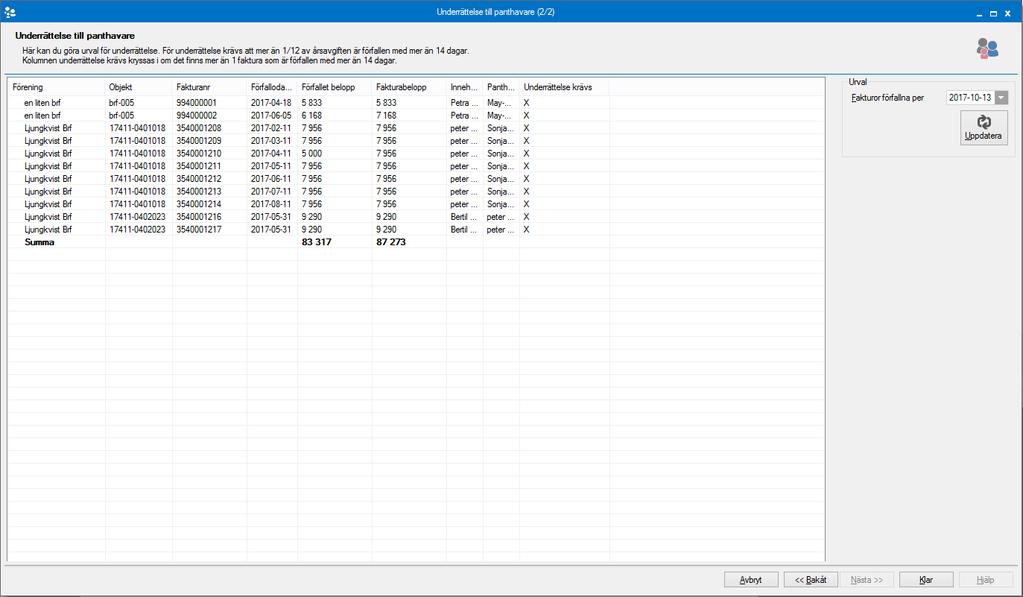
Task: Click invoice amount 7 168
Action: click(386, 115)
